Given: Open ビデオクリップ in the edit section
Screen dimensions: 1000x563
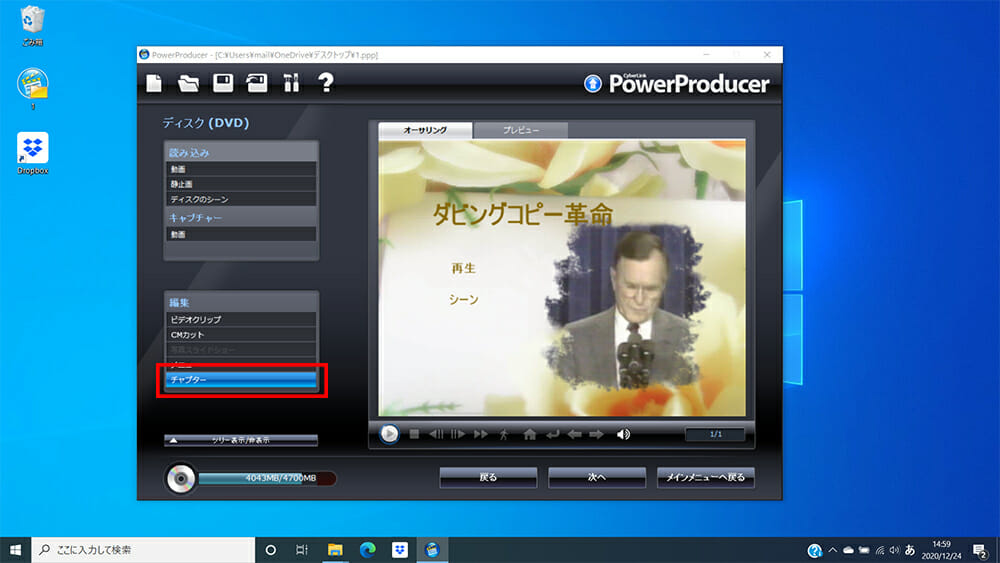Looking at the screenshot, I should click(x=241, y=319).
